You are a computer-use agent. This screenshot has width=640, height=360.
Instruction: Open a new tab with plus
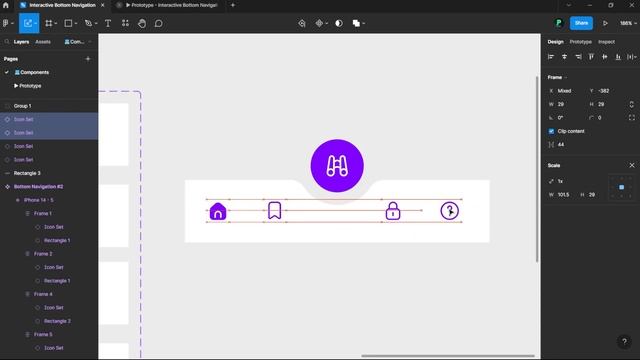tap(233, 5)
